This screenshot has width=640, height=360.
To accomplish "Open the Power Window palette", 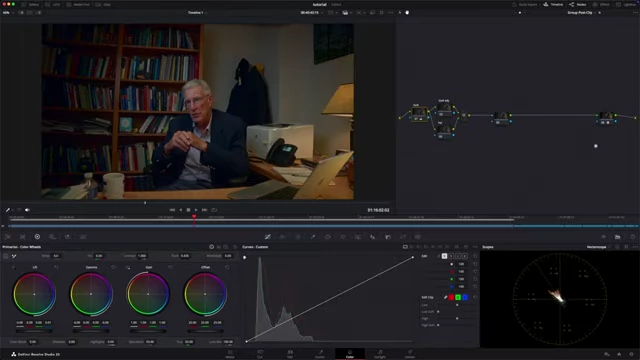I will click(328, 237).
